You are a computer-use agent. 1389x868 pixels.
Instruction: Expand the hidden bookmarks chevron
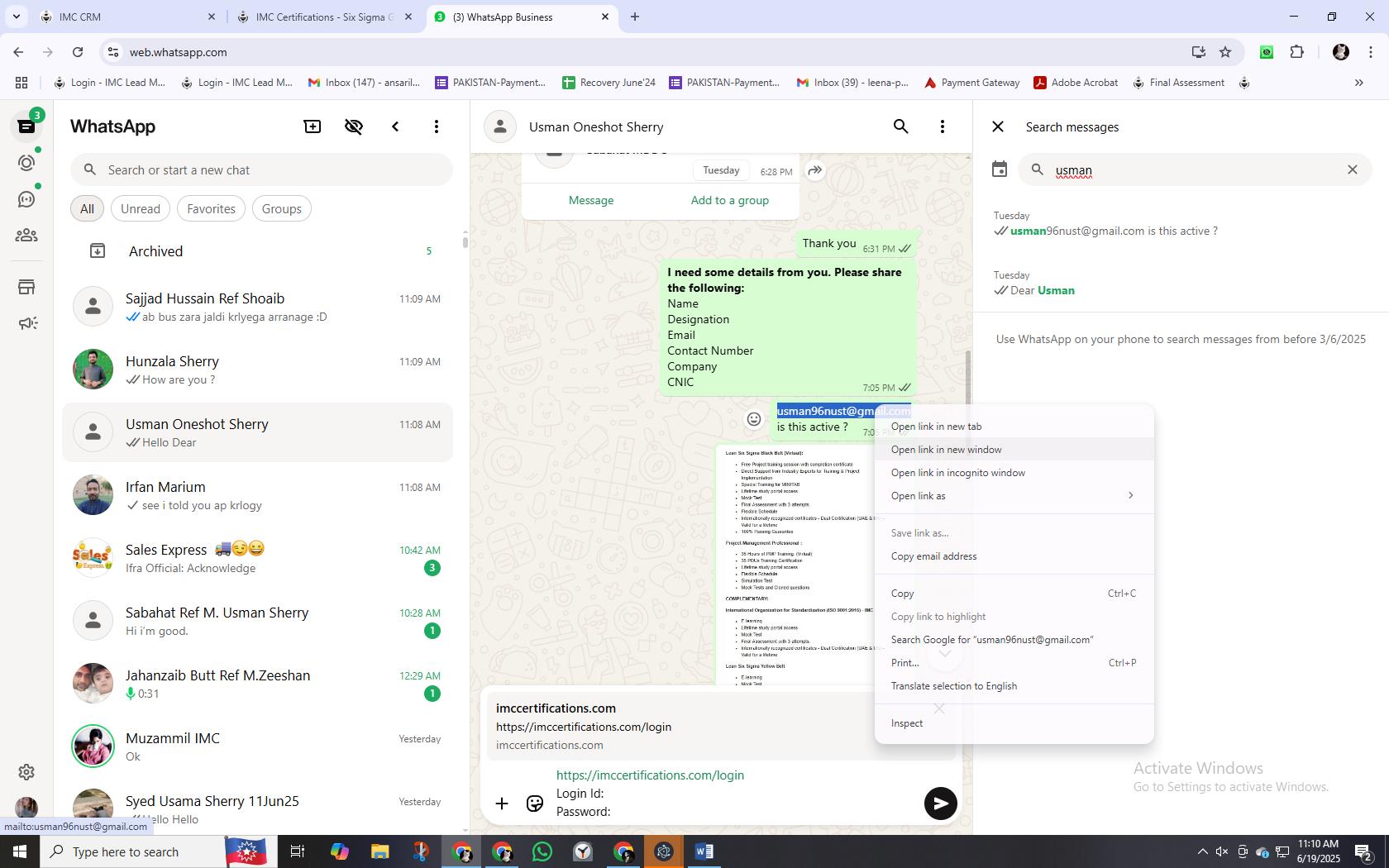(1358, 83)
